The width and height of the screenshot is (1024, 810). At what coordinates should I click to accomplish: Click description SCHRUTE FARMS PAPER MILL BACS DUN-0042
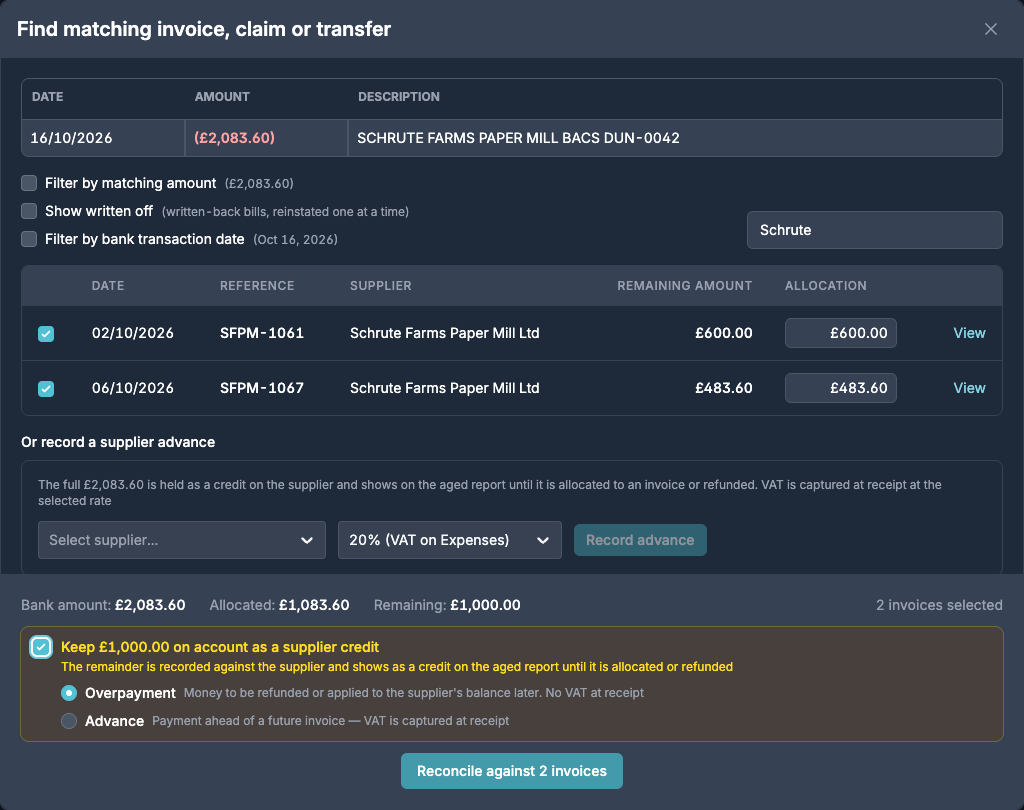(x=518, y=138)
